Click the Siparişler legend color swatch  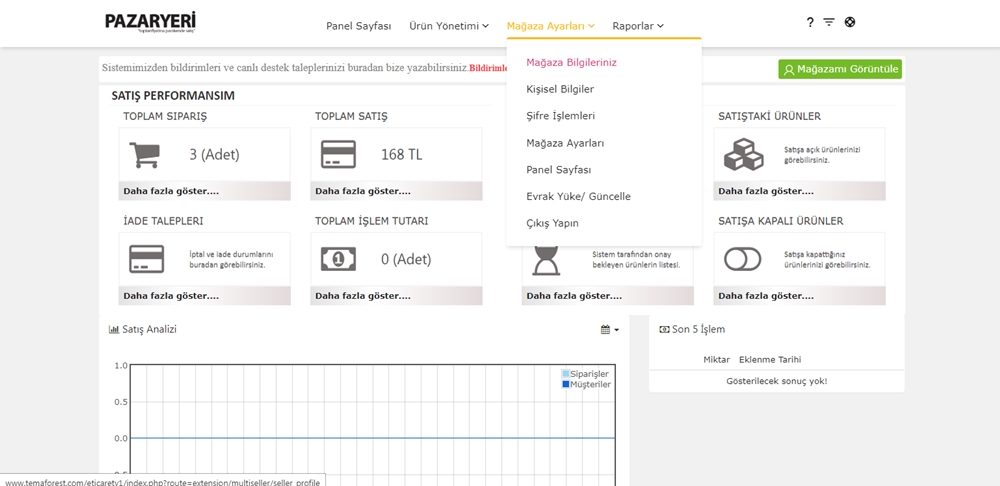click(566, 374)
